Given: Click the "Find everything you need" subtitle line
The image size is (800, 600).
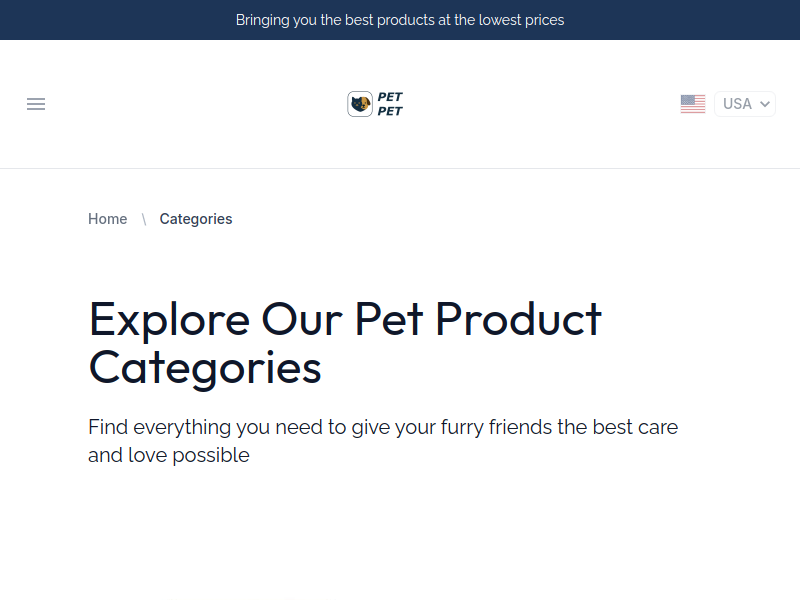Looking at the screenshot, I should coord(383,427).
